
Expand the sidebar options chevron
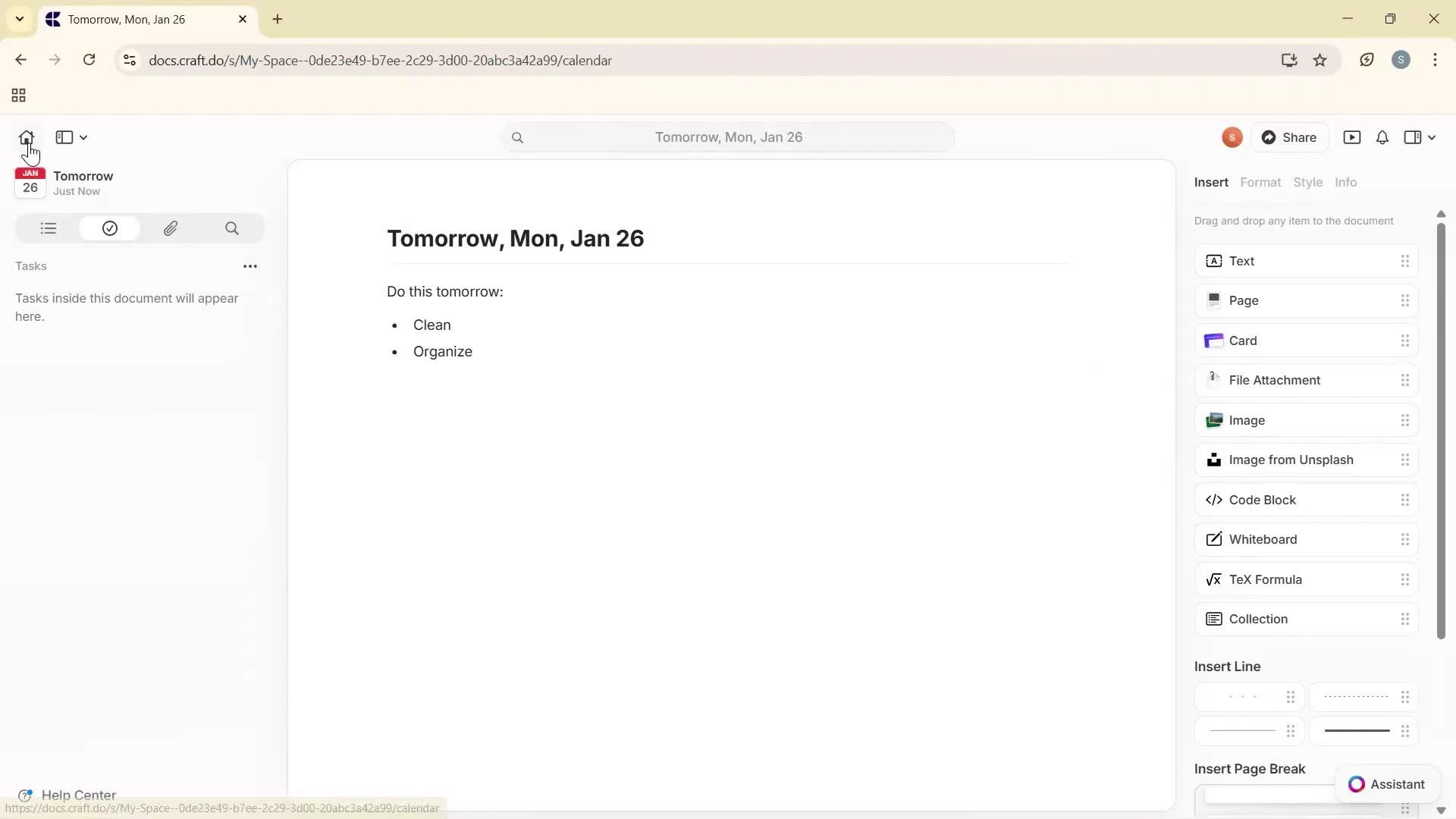click(x=83, y=137)
